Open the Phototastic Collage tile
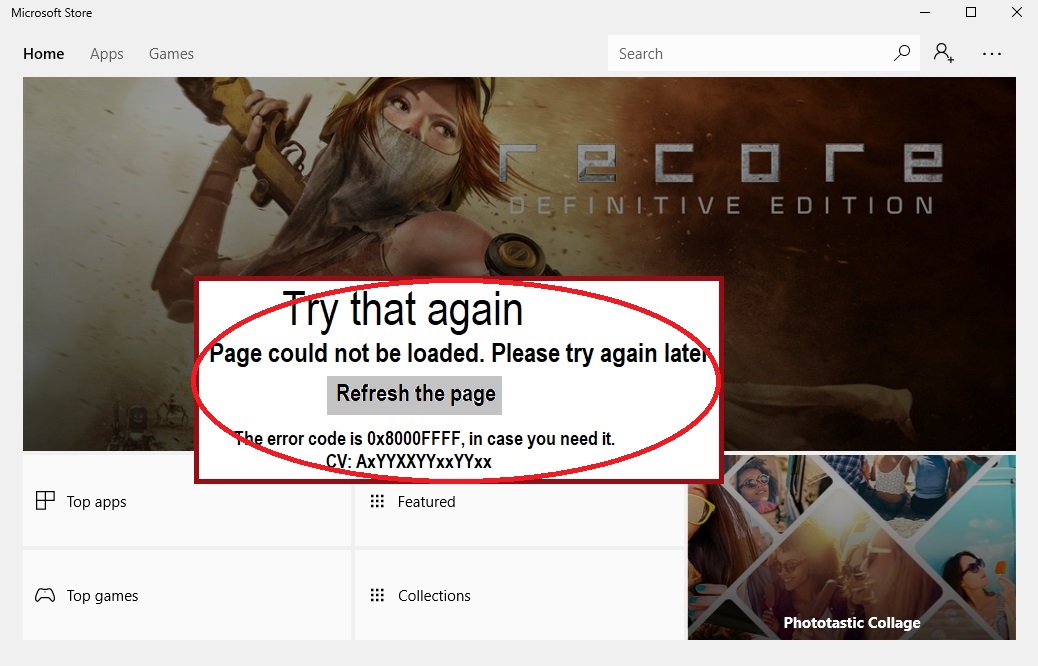The height and width of the screenshot is (666, 1038). point(851,547)
